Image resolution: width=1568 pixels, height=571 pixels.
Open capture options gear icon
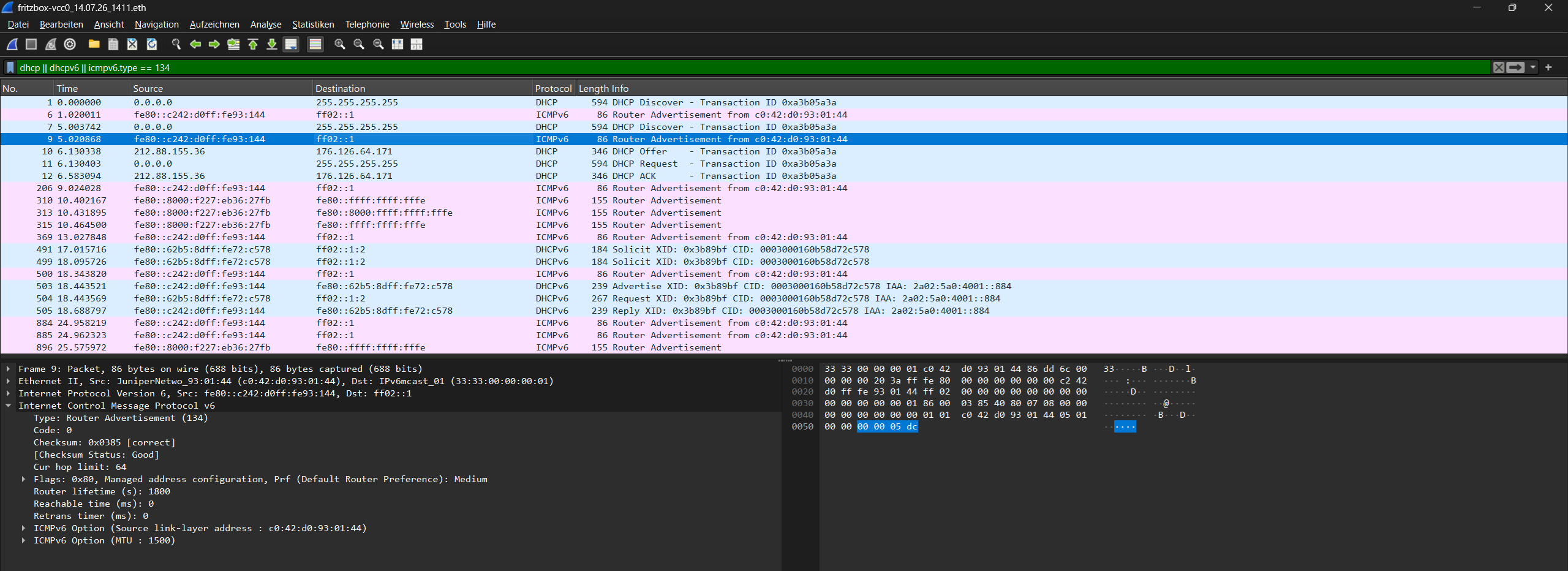pos(70,44)
